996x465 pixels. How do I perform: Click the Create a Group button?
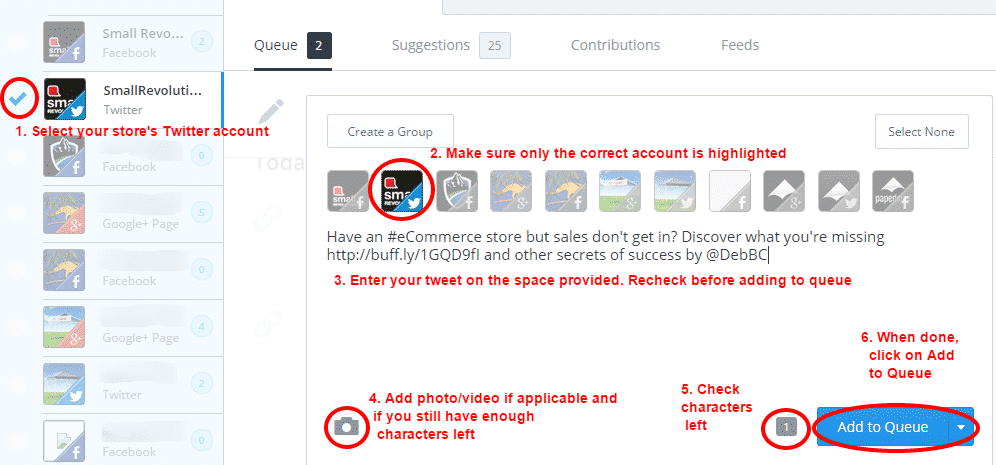(x=390, y=131)
